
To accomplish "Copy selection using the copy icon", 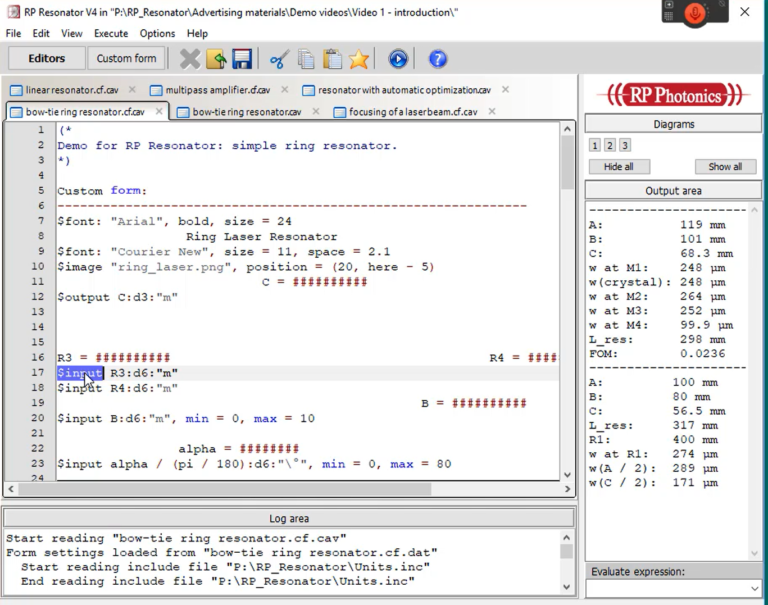I will click(306, 59).
